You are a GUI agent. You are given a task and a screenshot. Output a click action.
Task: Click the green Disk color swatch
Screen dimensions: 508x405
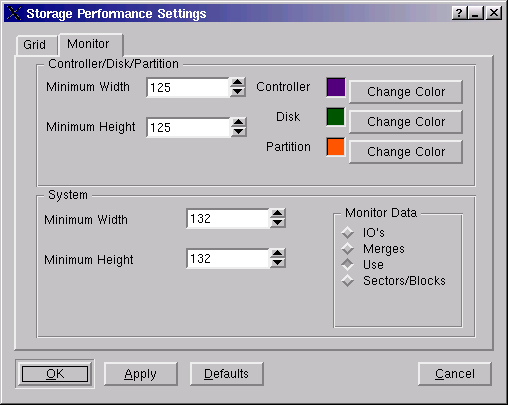pos(336,117)
